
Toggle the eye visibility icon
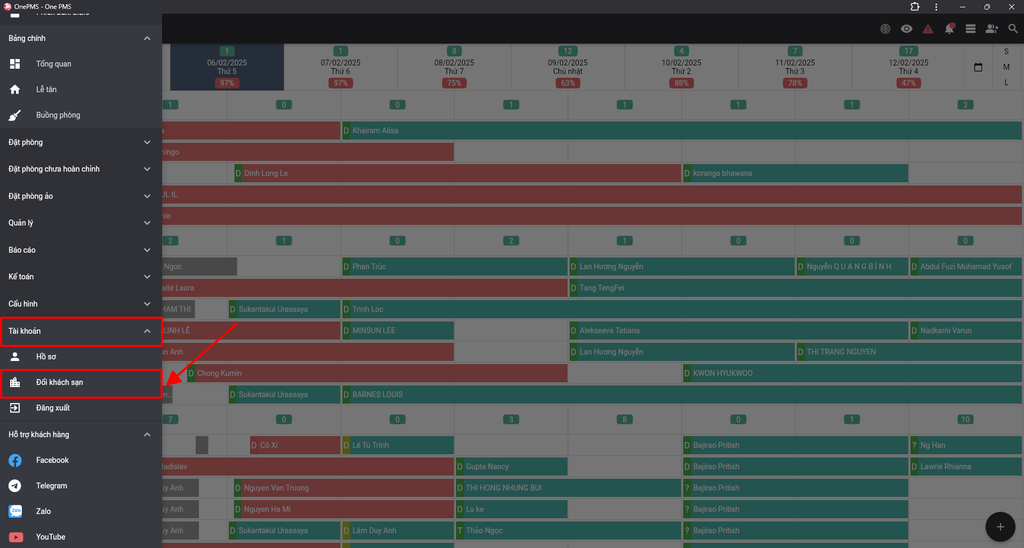(x=906, y=29)
